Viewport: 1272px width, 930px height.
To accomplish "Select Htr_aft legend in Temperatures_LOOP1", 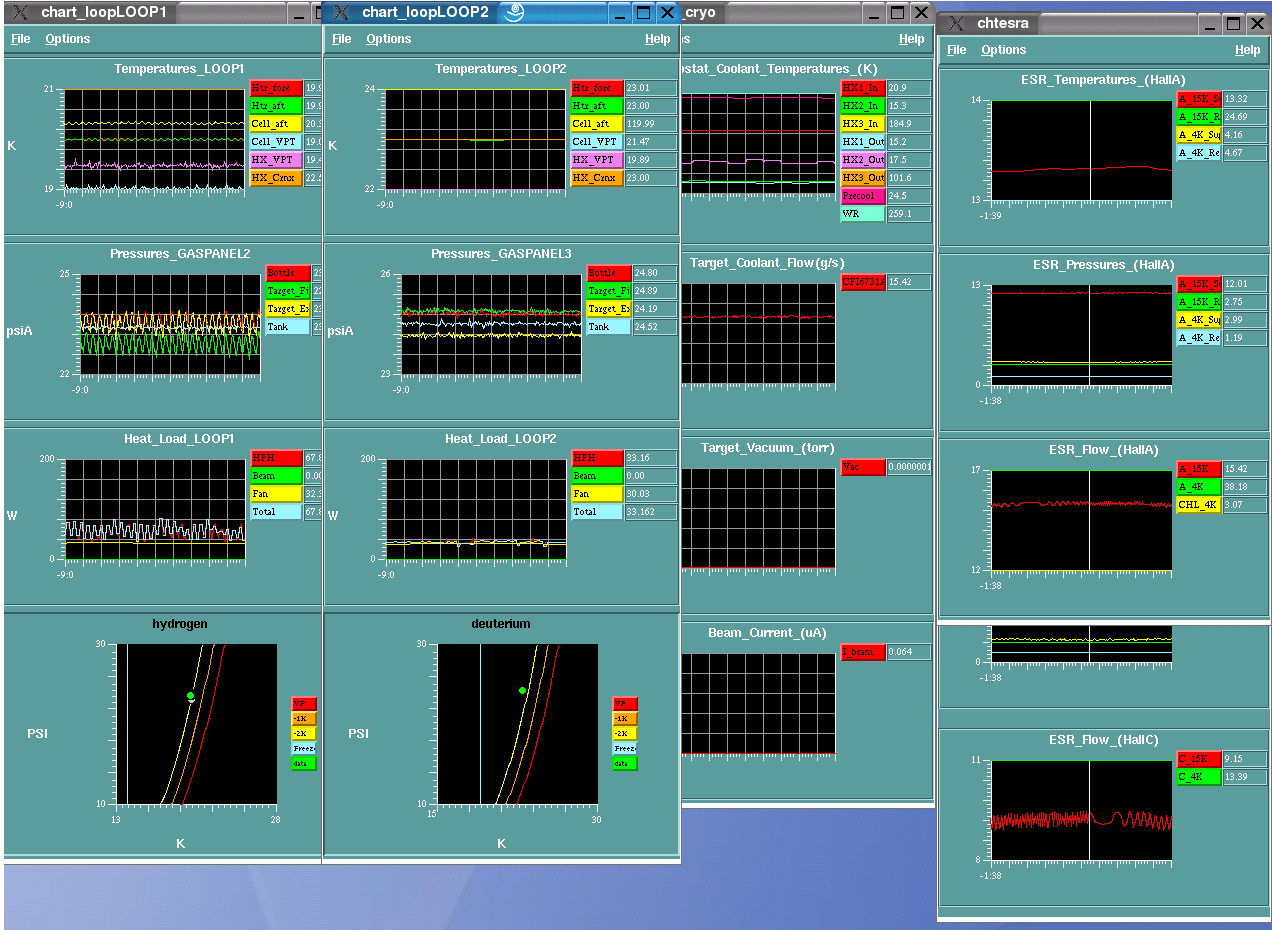I will click(275, 106).
